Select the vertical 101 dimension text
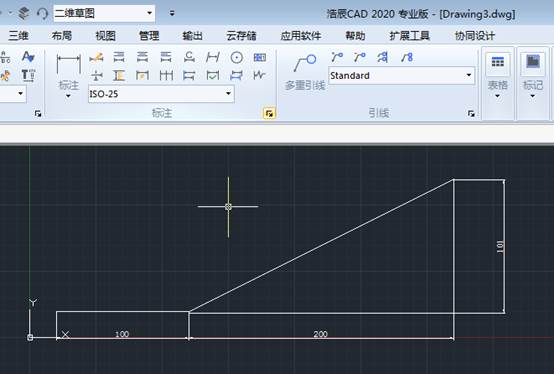Image resolution: width=554 pixels, height=374 pixels. pyautogui.click(x=500, y=247)
